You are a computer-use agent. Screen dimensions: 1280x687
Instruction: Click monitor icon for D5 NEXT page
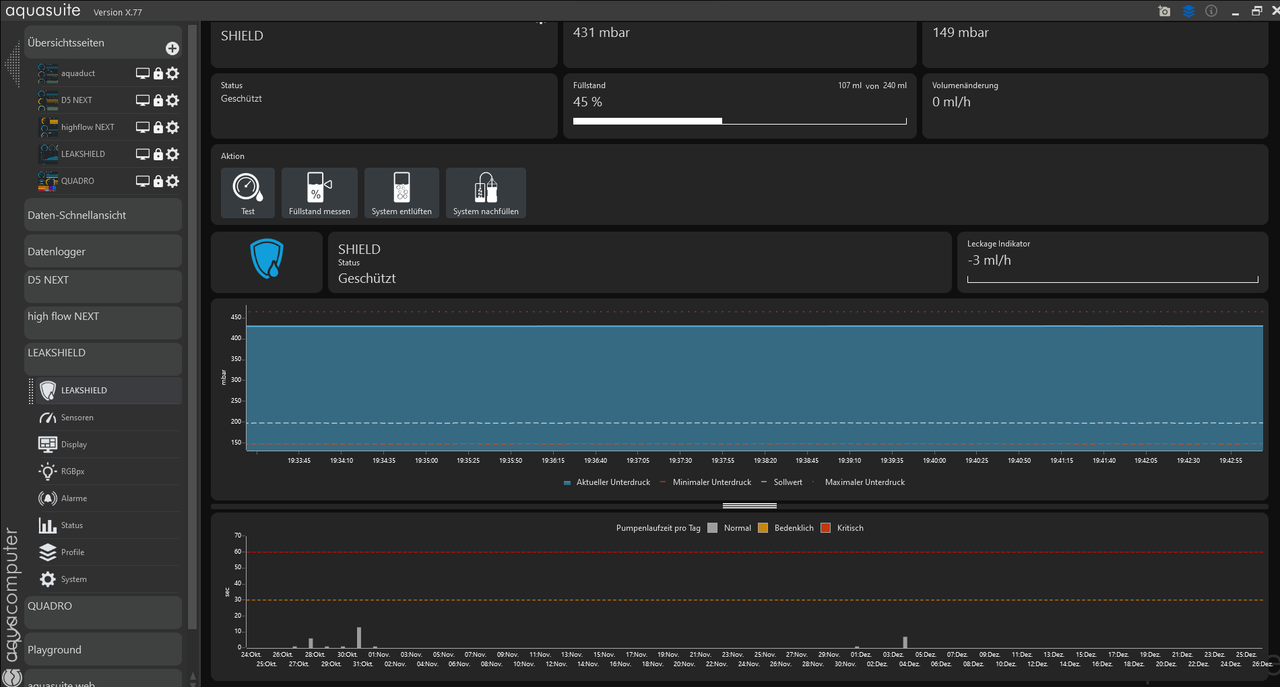[143, 100]
